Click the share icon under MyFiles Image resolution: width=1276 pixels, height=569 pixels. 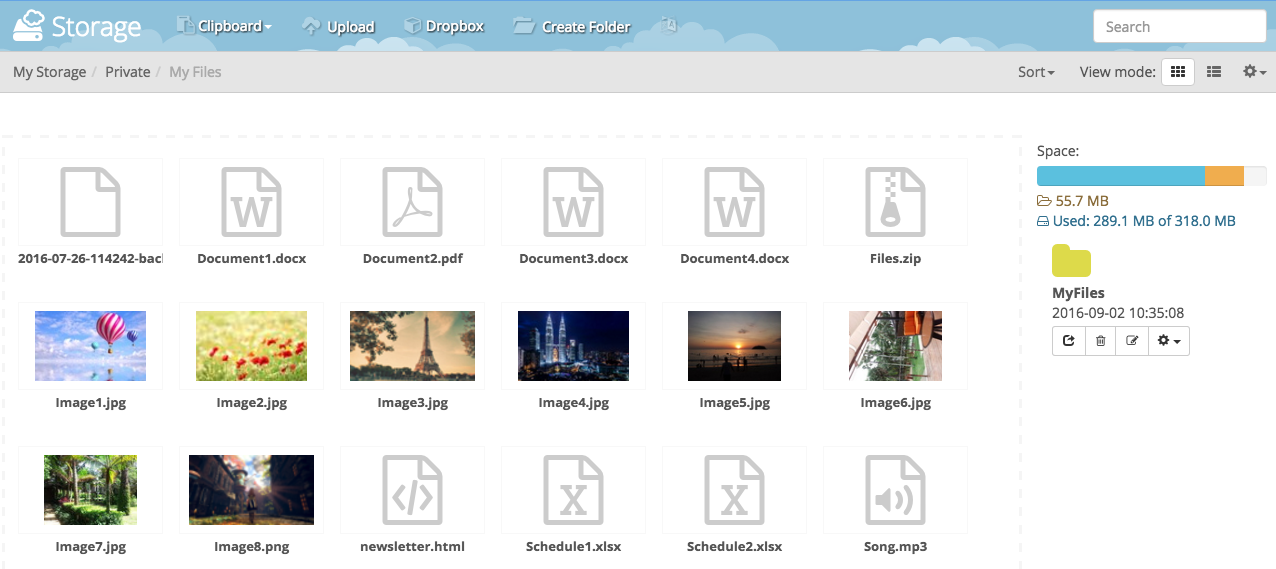(1068, 341)
